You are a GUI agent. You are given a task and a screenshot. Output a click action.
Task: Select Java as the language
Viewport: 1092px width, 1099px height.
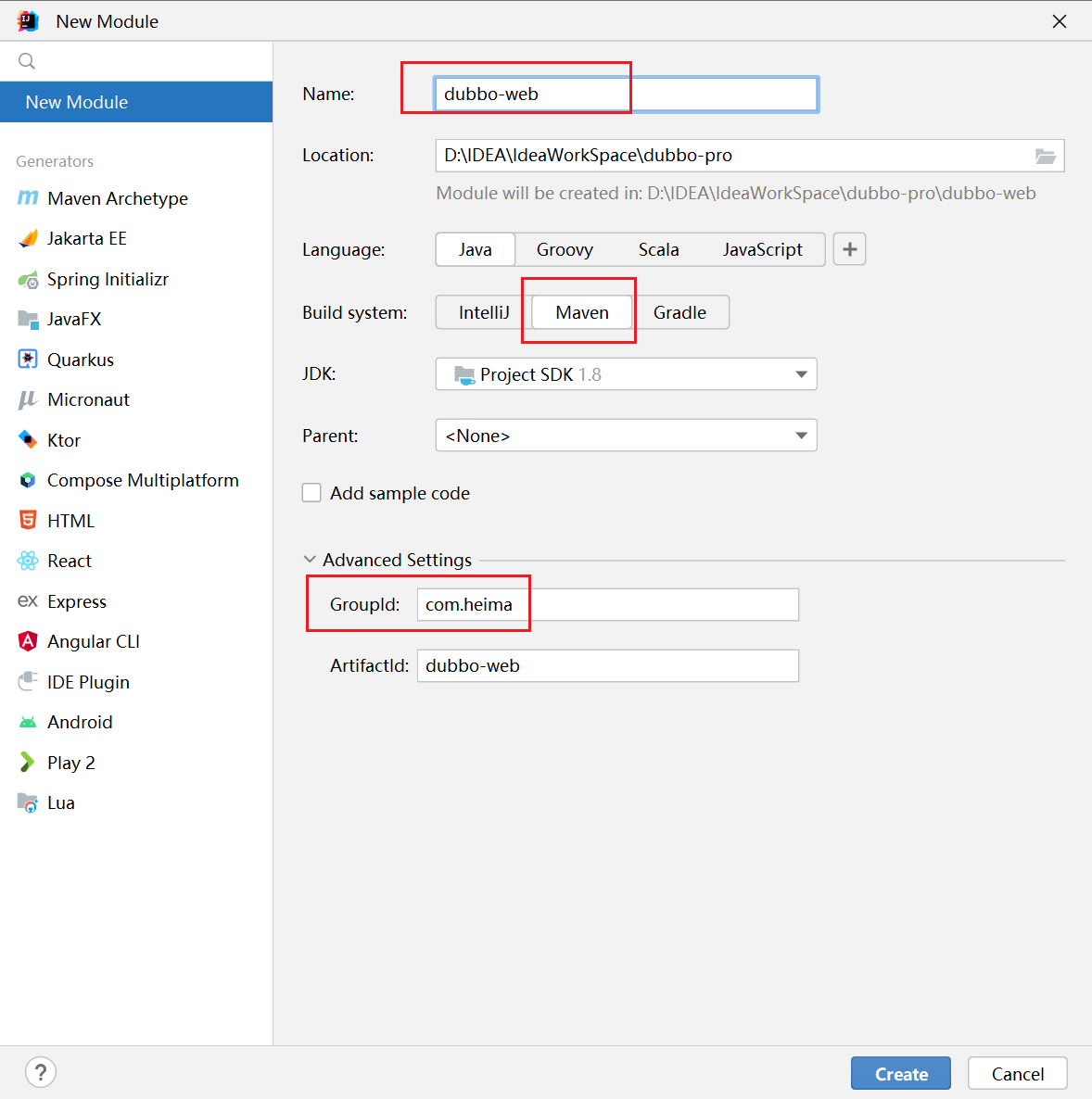point(476,249)
